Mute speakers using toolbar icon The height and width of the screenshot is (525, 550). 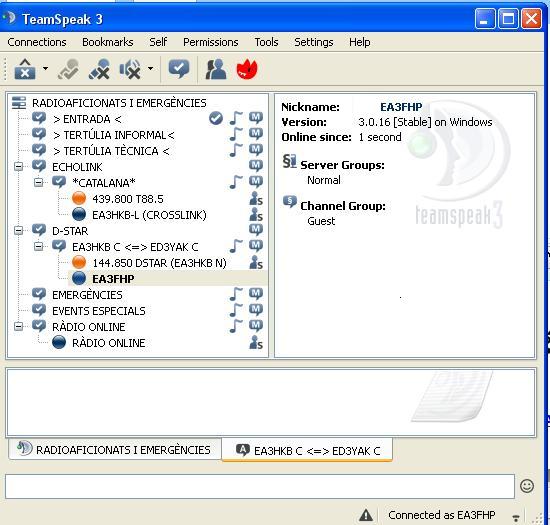(x=130, y=69)
